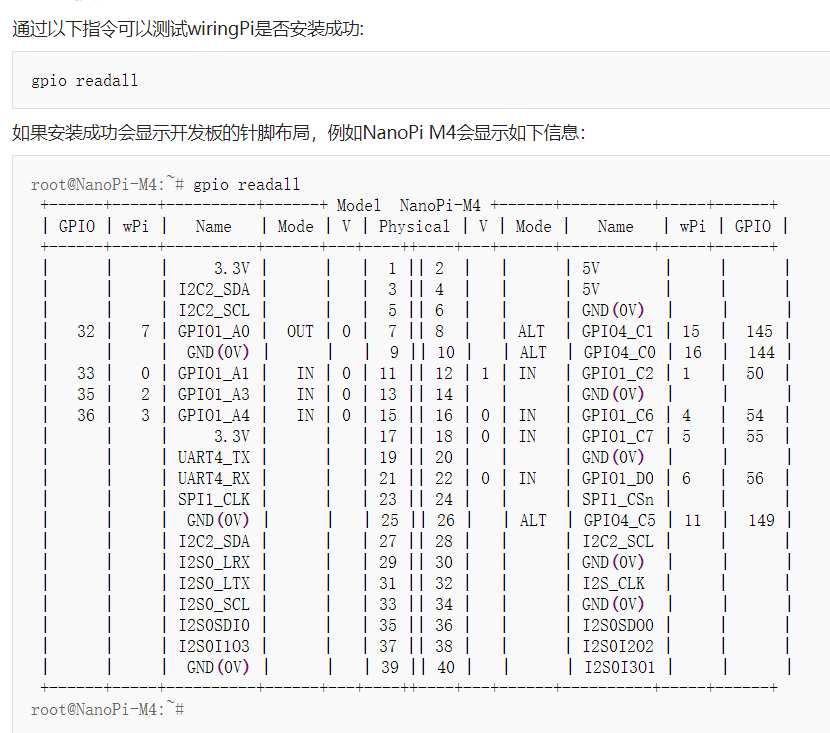The height and width of the screenshot is (733, 830).
Task: Click the 'SPI1_CSn' name cell
Action: pos(617,500)
